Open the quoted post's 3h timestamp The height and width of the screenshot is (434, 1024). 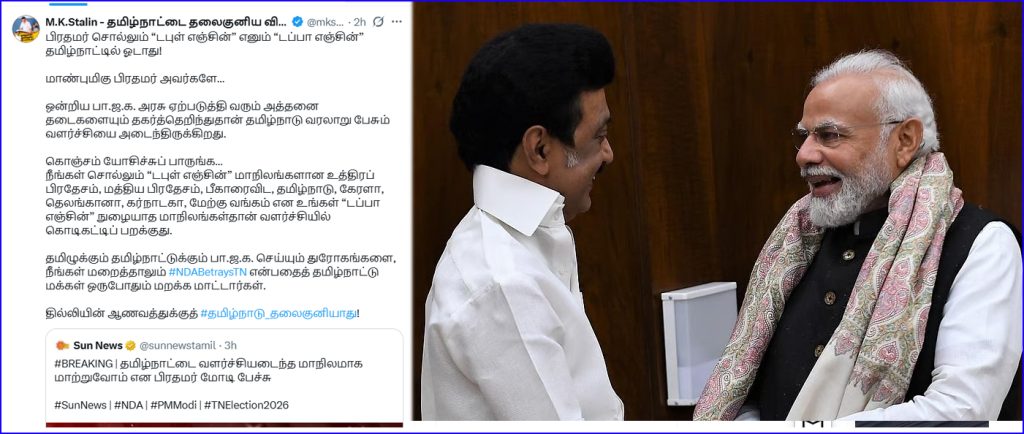231,345
